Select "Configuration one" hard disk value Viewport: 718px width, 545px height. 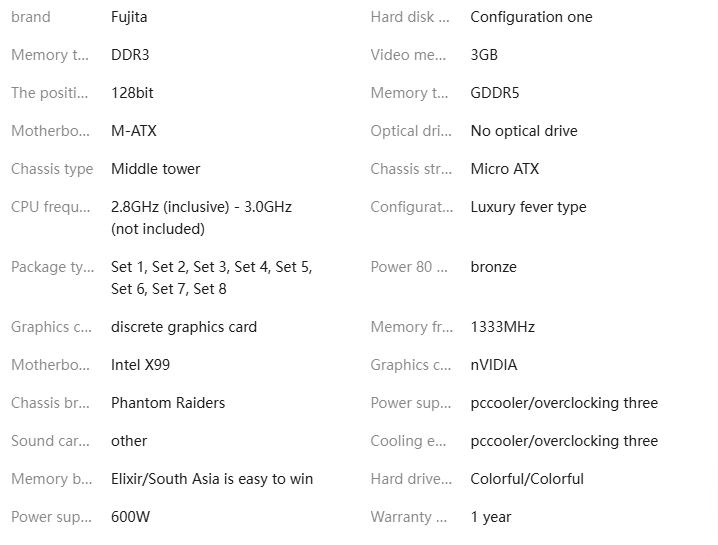click(531, 17)
